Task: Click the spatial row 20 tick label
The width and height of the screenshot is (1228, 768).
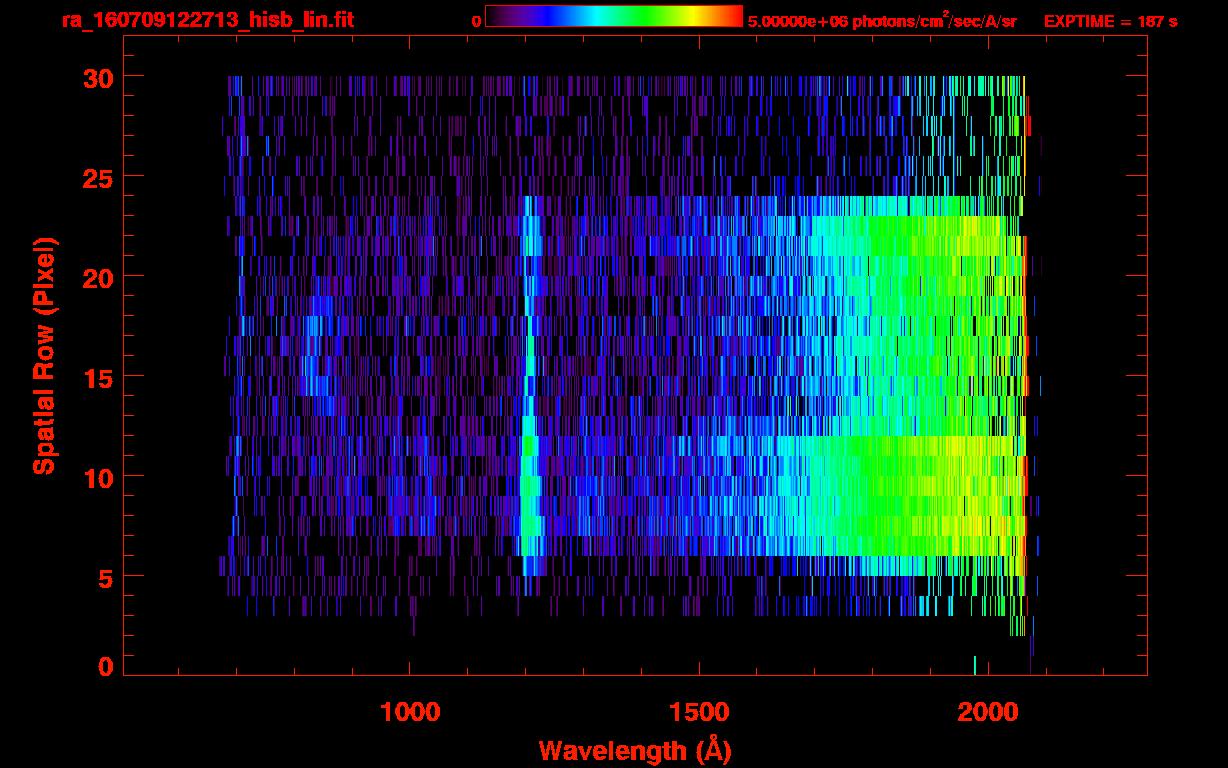Action: [96, 277]
